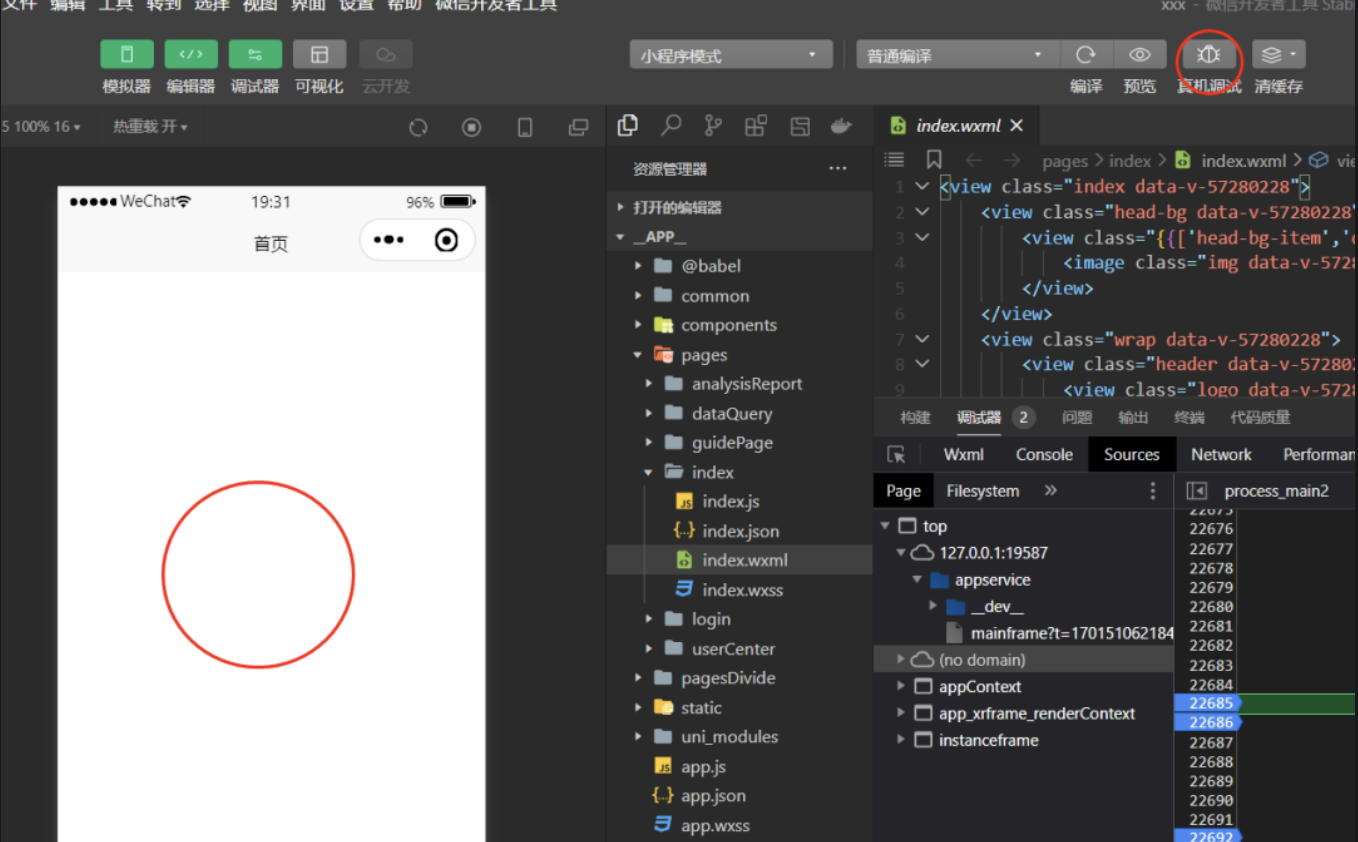Switch to the Network tab
This screenshot has width=1358, height=842.
1221,455
